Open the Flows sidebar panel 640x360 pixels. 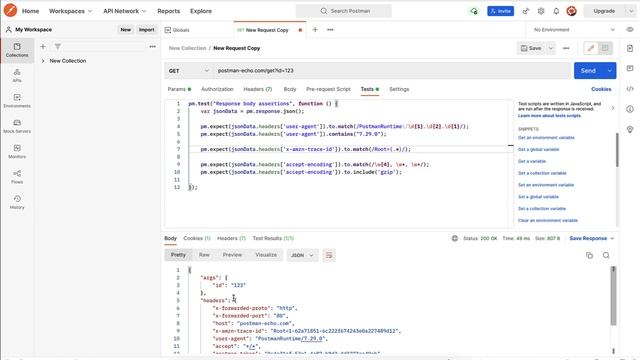(17, 177)
